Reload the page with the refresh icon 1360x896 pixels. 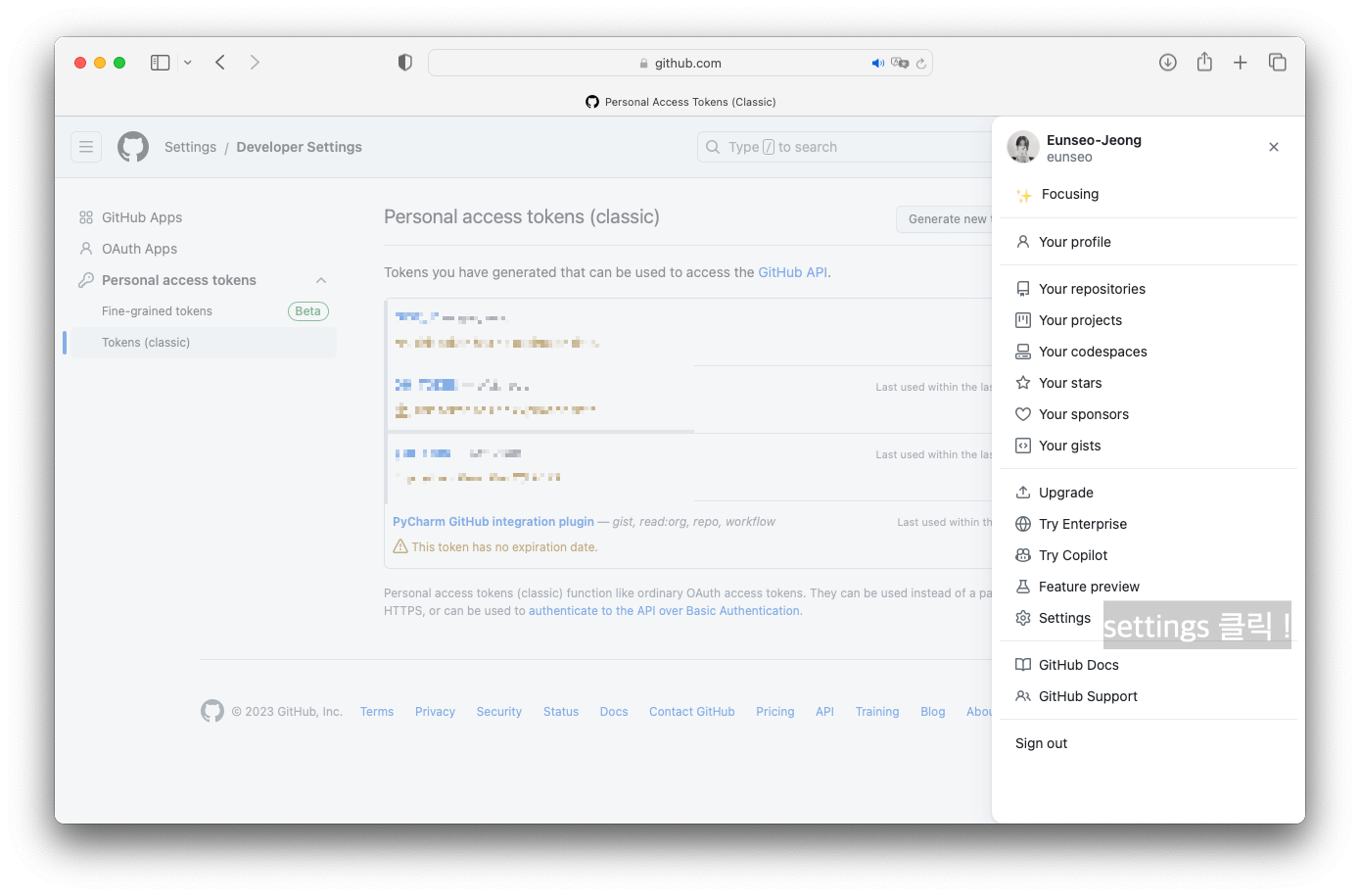tap(920, 63)
